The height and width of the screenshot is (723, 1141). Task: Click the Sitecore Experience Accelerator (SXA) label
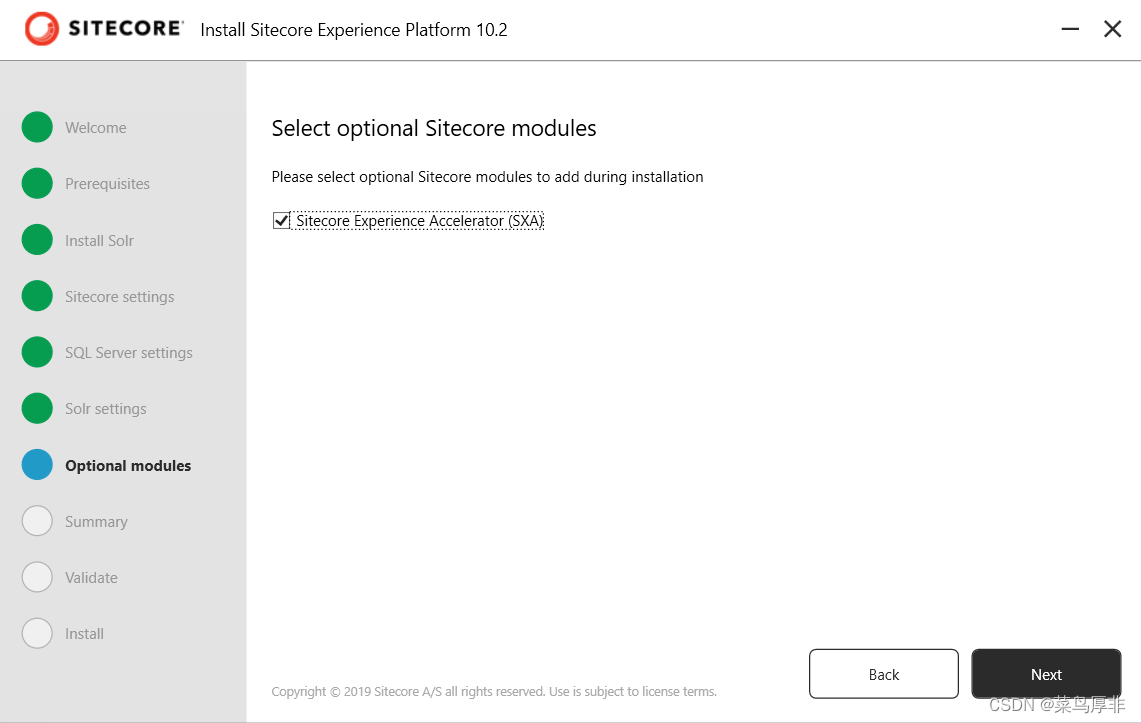tap(419, 221)
